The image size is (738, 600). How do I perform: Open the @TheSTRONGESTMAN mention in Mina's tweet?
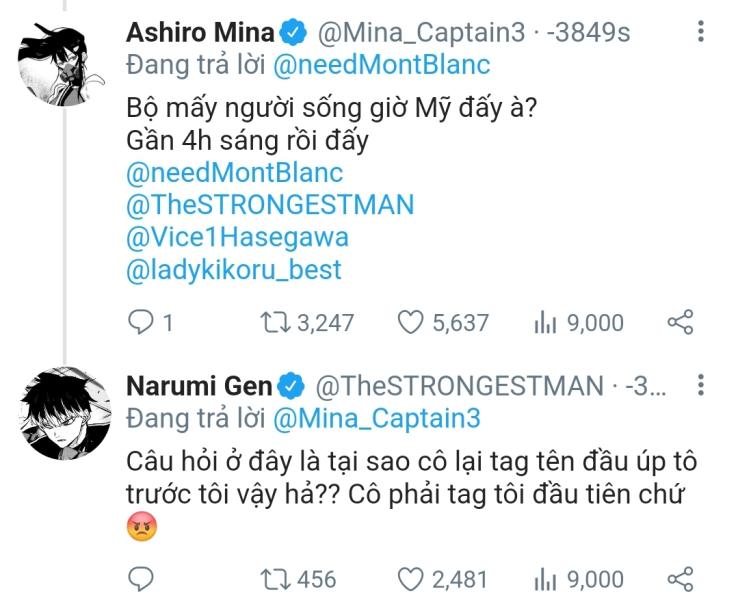[270, 205]
